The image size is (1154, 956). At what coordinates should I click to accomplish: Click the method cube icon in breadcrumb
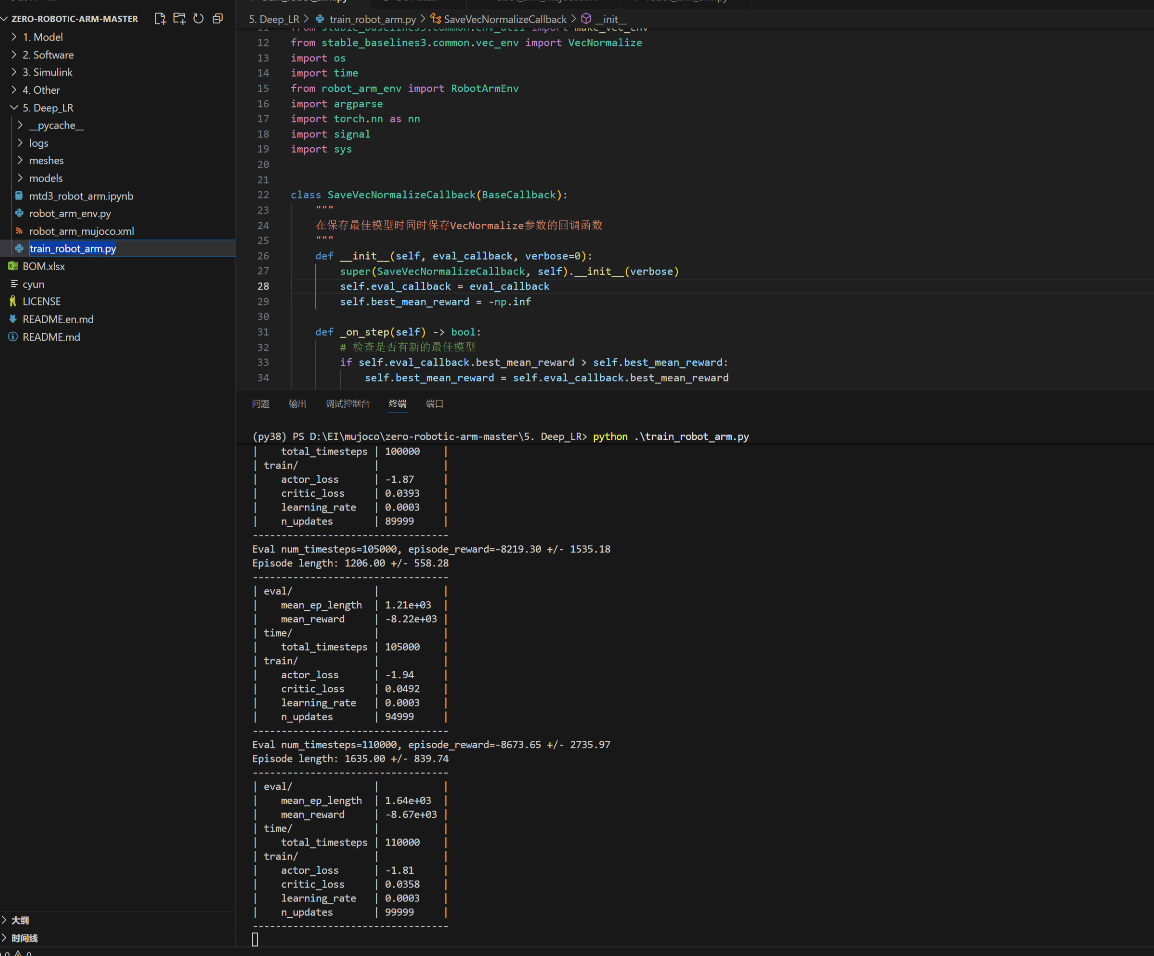click(x=586, y=19)
